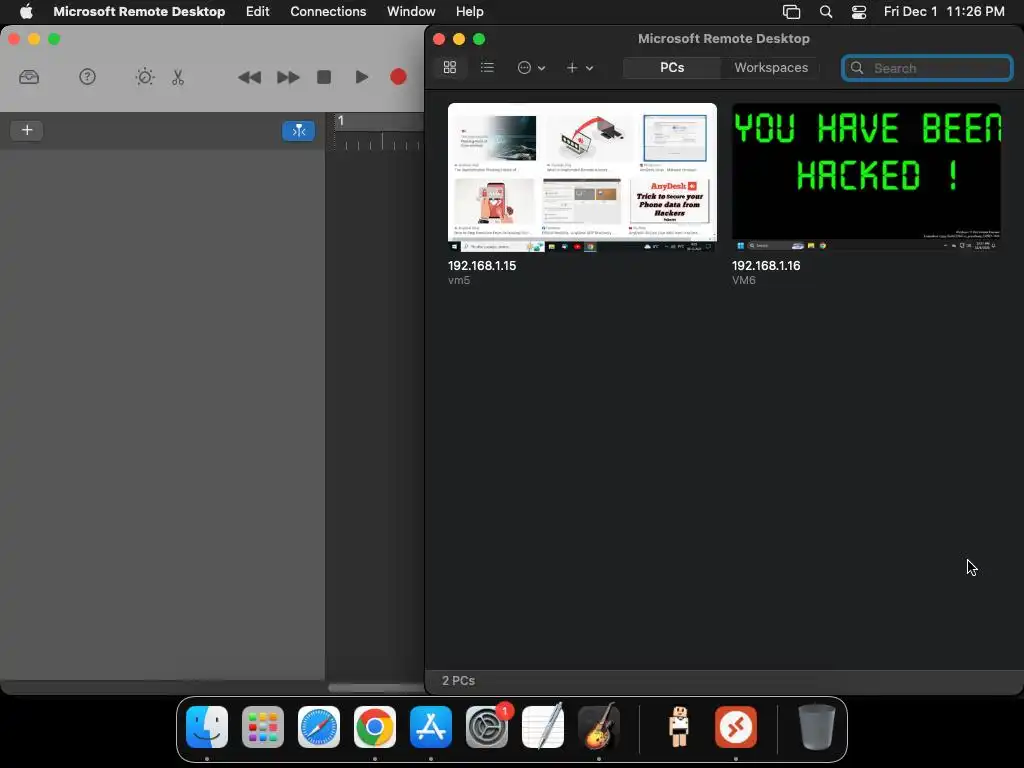The image size is (1024, 768).
Task: Open the Library tray icon in GarageBand window
Action: pyautogui.click(x=29, y=77)
